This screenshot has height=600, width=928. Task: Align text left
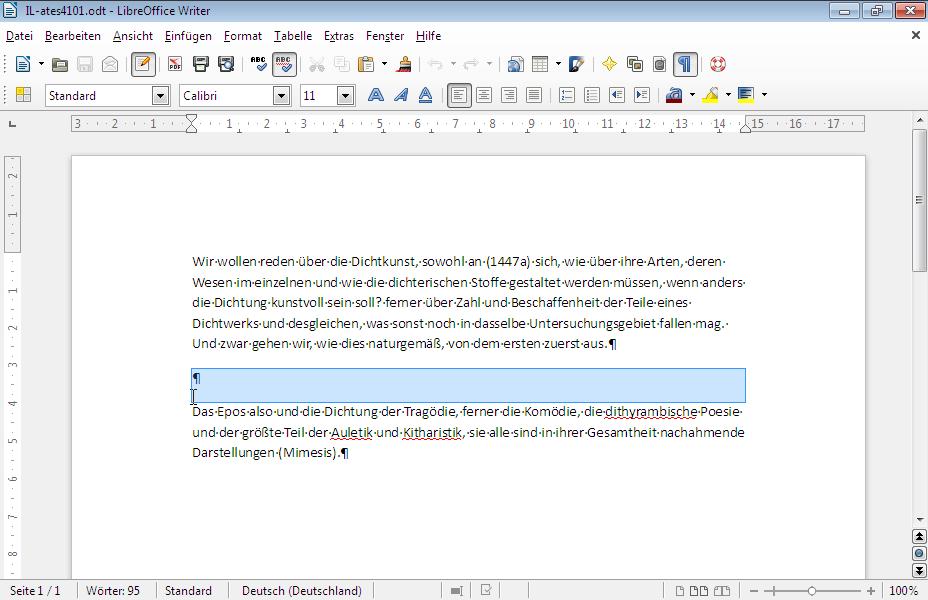(459, 95)
